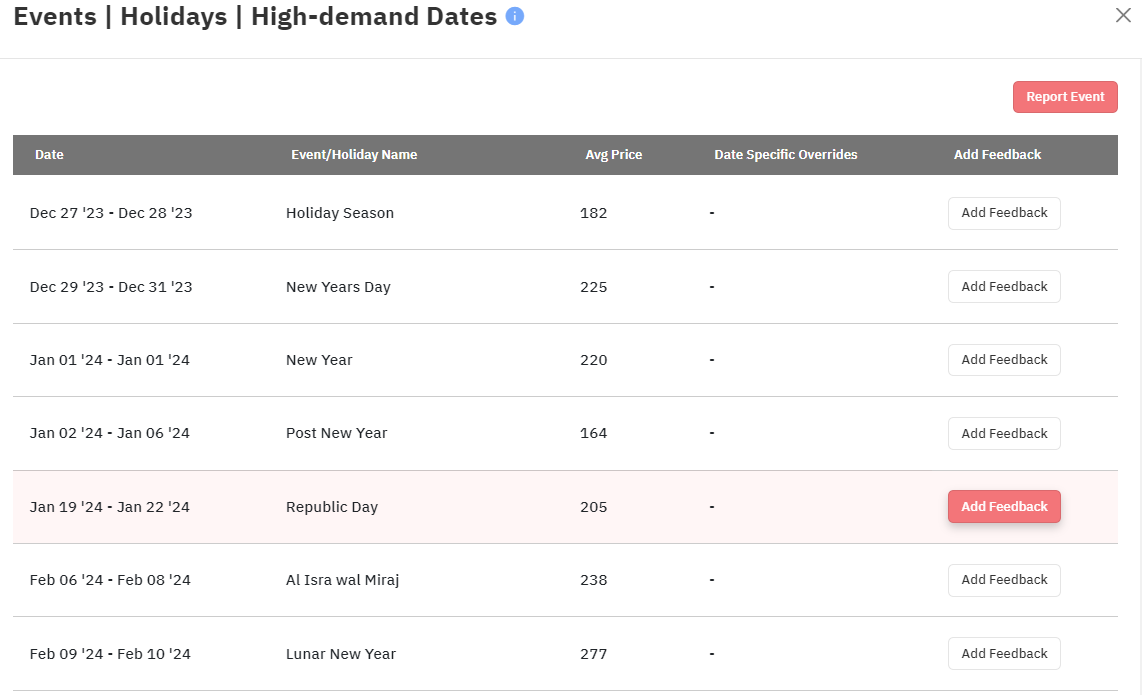Click the info icon beside the title
1142x695 pixels.
[515, 16]
